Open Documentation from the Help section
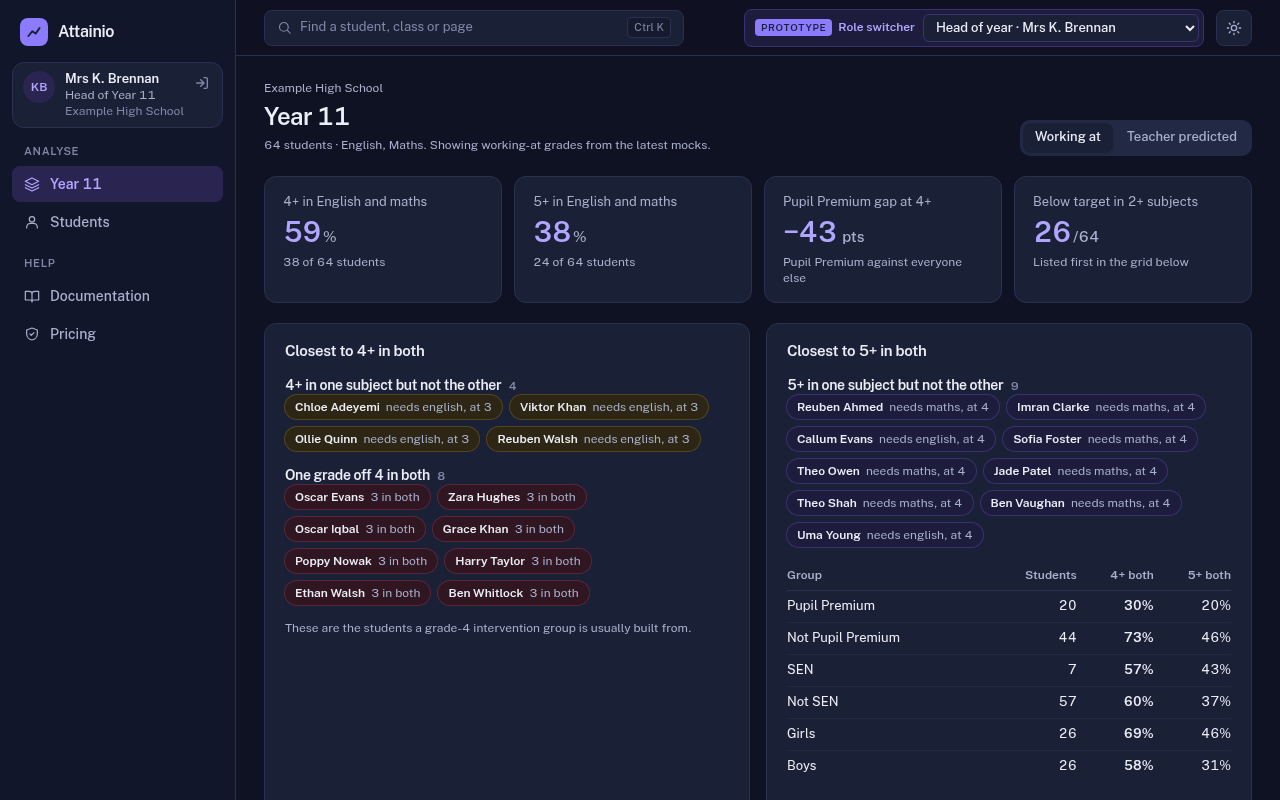 click(x=117, y=296)
